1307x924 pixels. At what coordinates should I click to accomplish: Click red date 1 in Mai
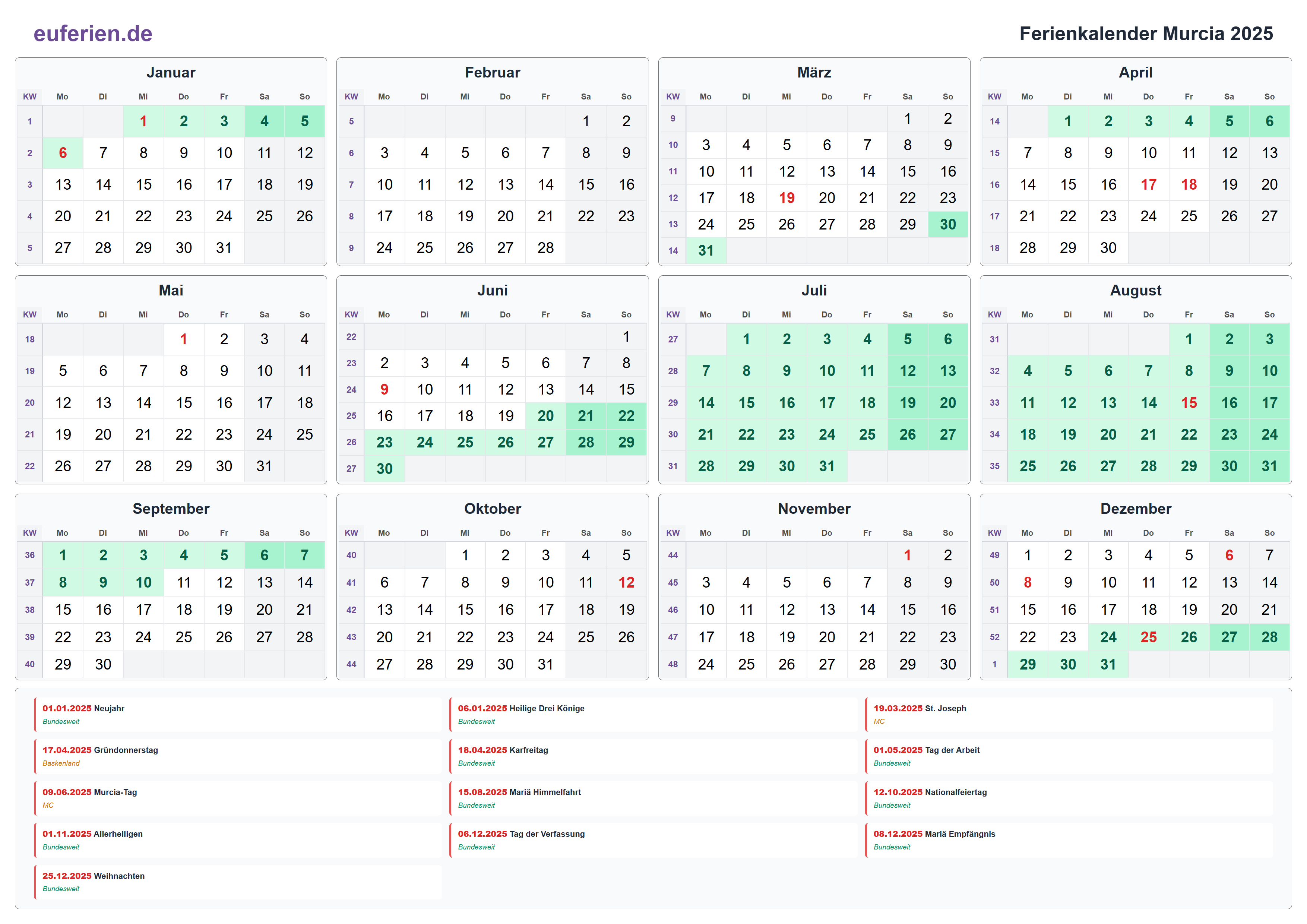click(x=183, y=339)
